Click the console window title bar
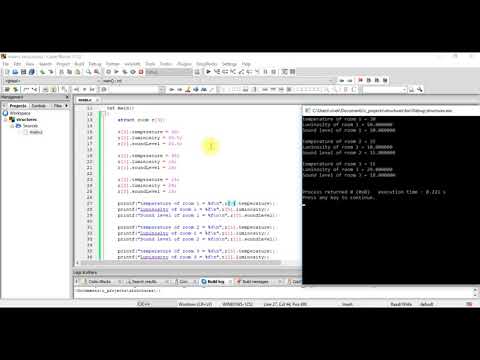480x360 pixels. 391,110
